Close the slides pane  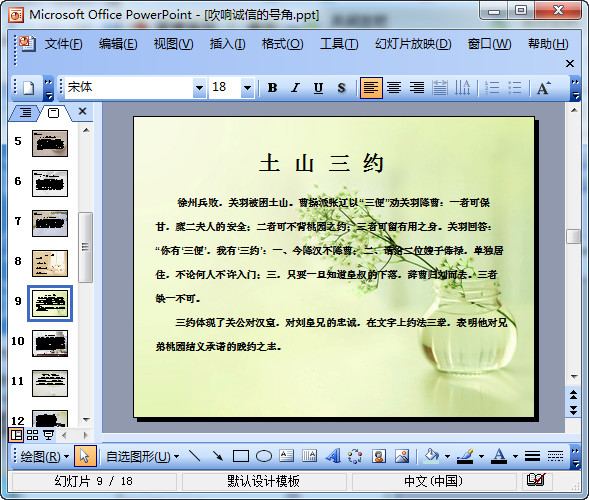[82, 111]
